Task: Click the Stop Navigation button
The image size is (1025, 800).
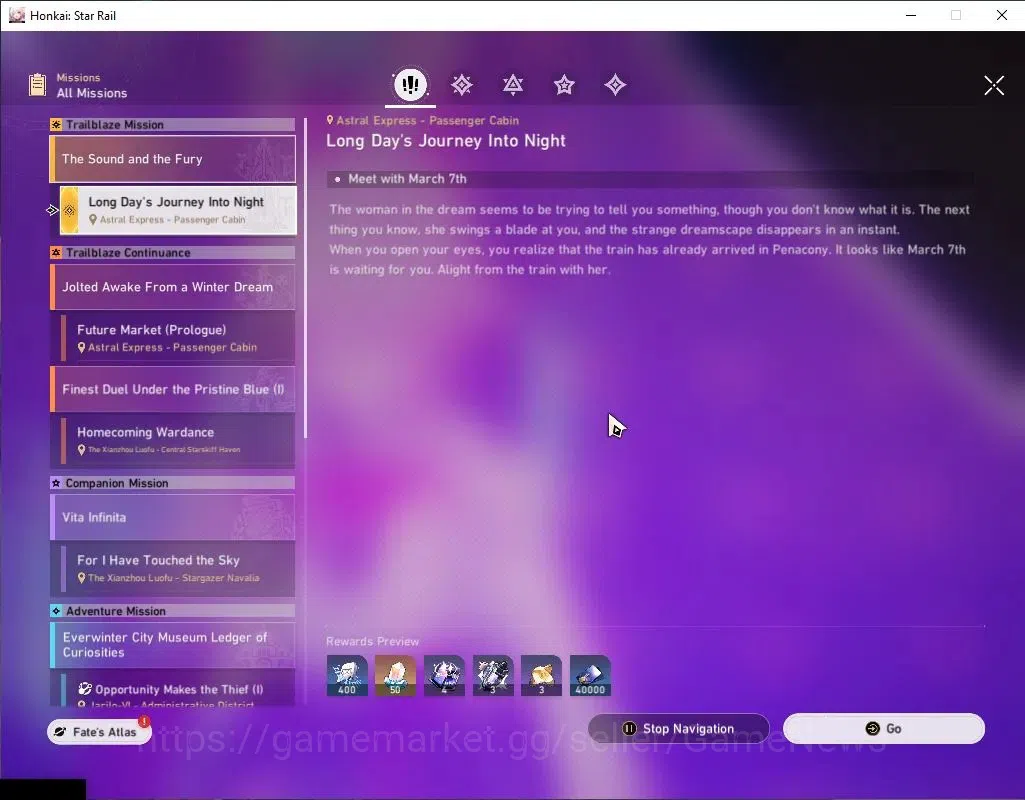Action: [x=679, y=728]
